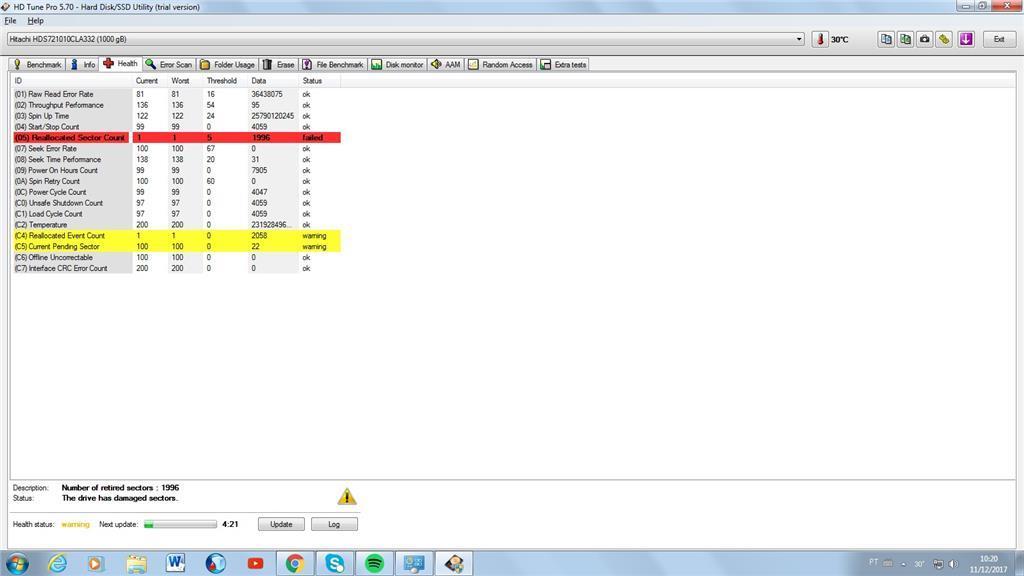1024x576 pixels.
Task: Switch to the Erase tab
Action: tap(279, 65)
